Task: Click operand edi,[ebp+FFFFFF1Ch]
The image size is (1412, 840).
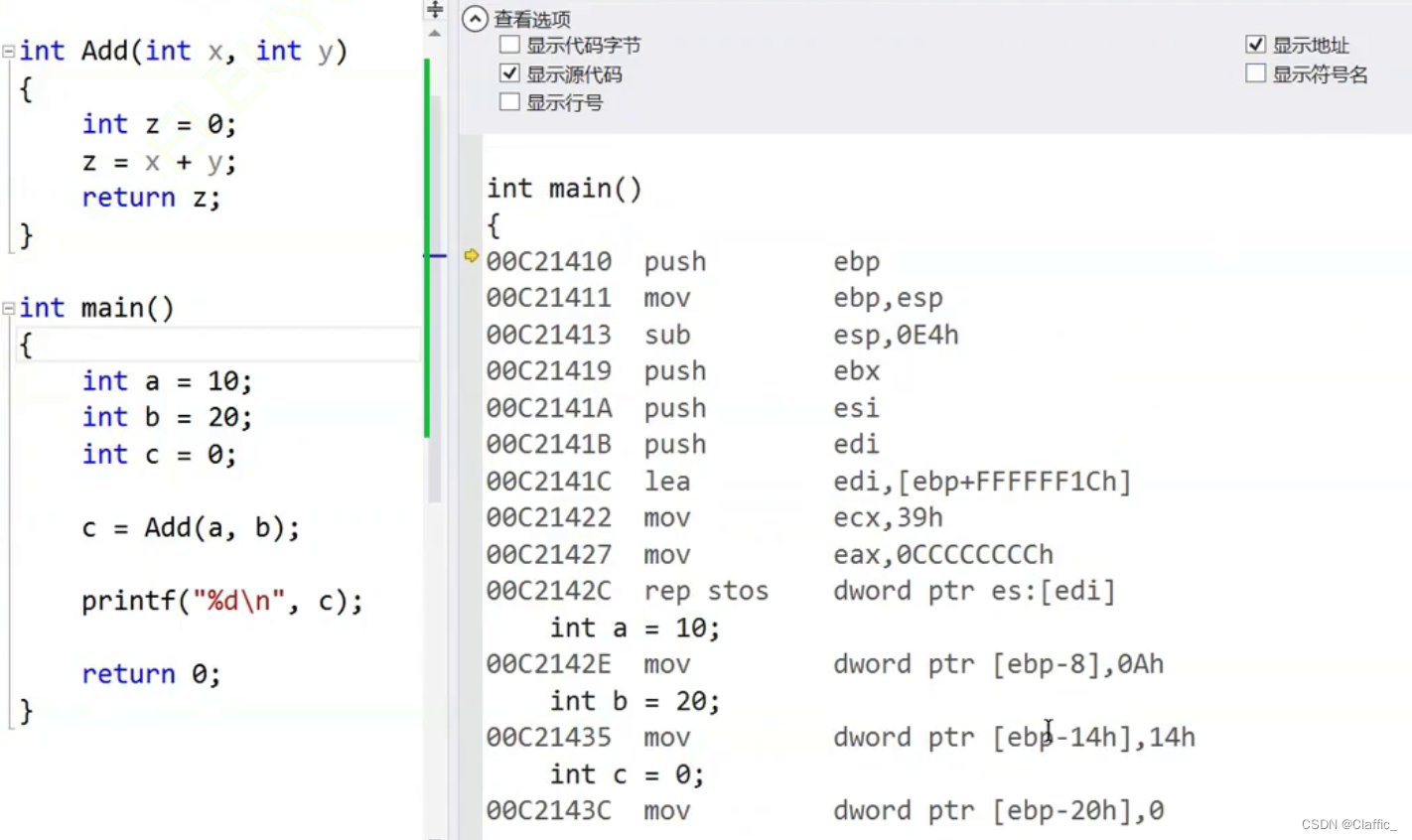Action: [983, 482]
